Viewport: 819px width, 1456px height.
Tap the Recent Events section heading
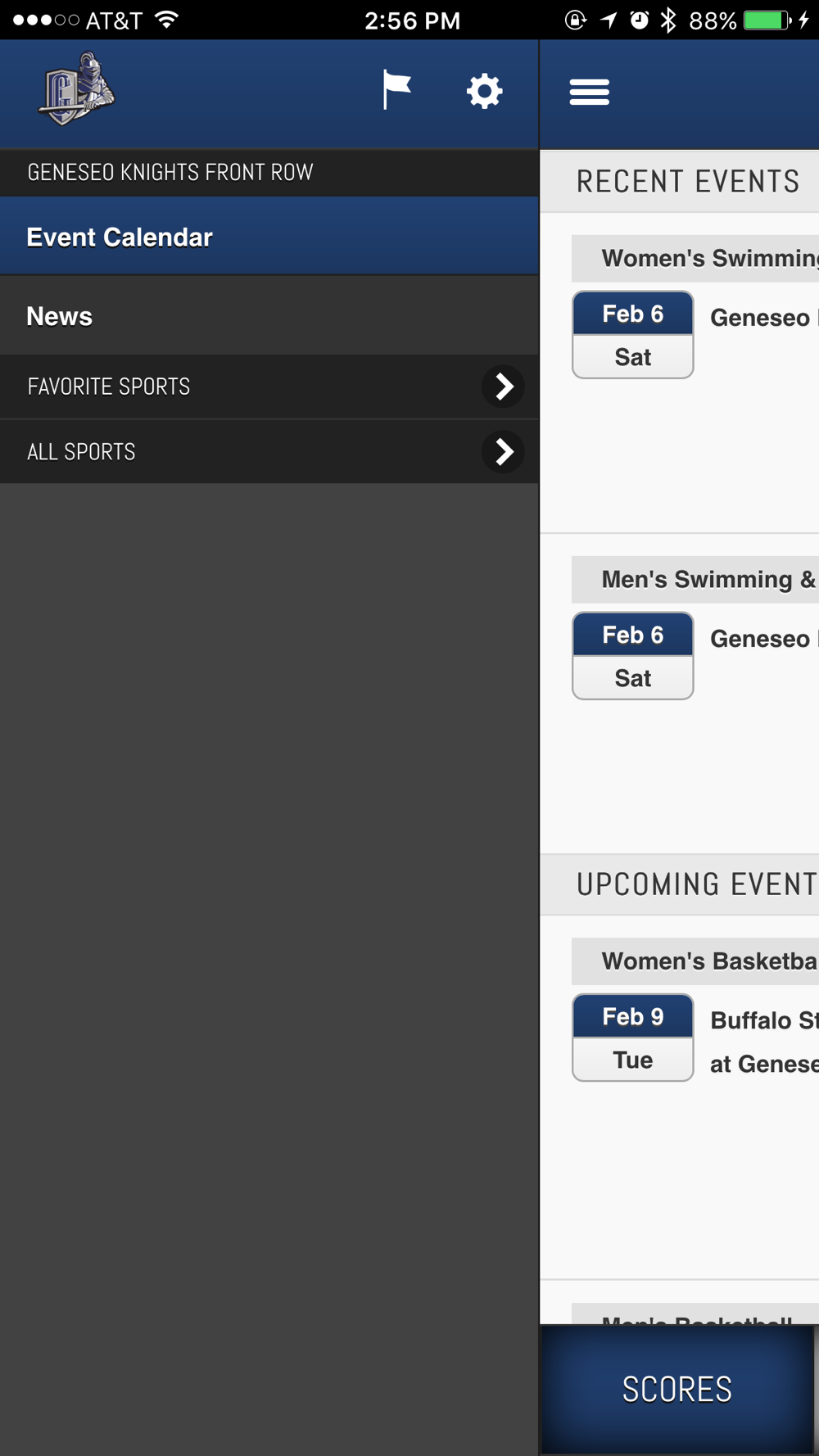click(x=686, y=182)
